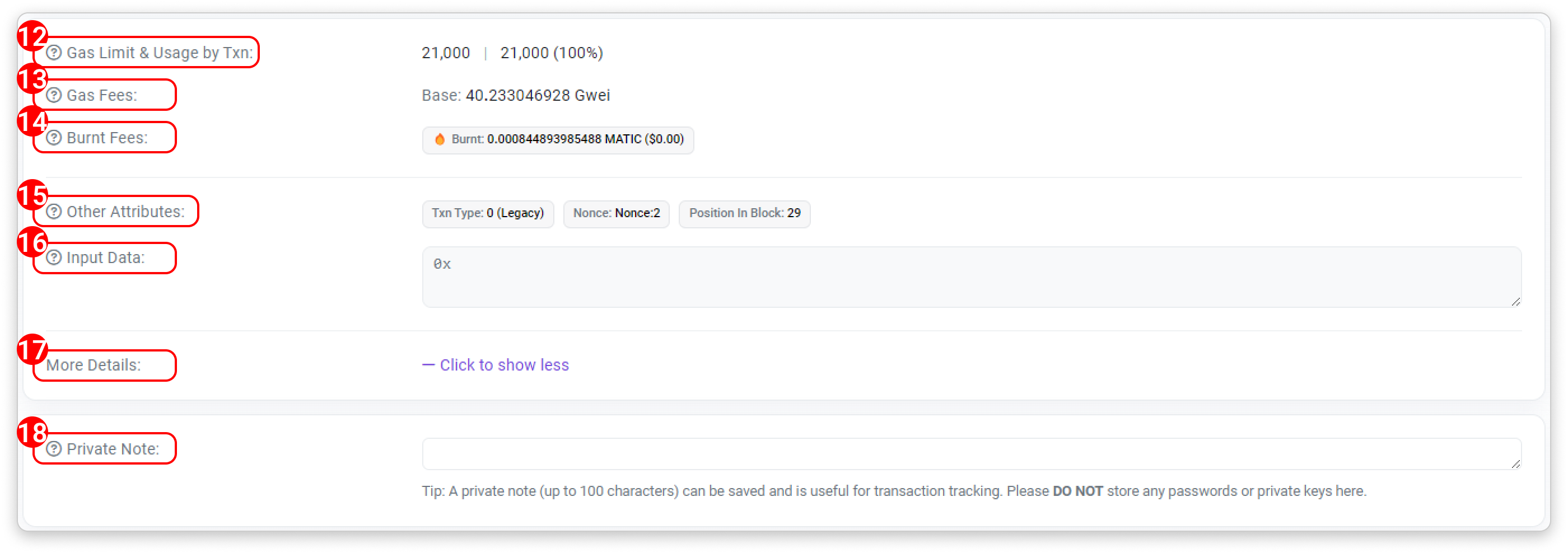Click help icon beside Other Attributes
1568x553 pixels.
[54, 212]
